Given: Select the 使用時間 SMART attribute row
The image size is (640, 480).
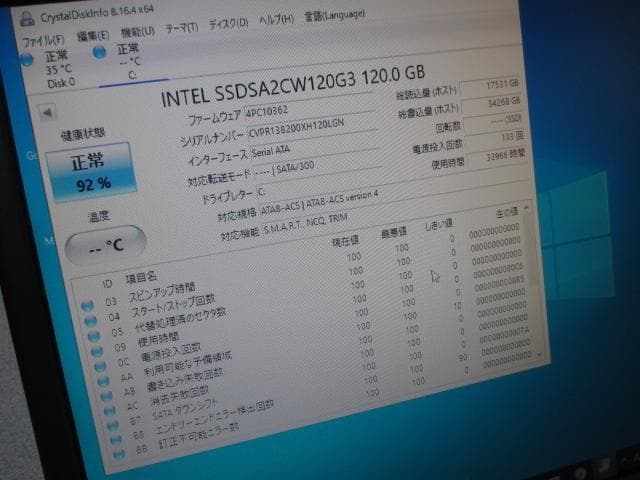Looking at the screenshot, I should 306,307.
